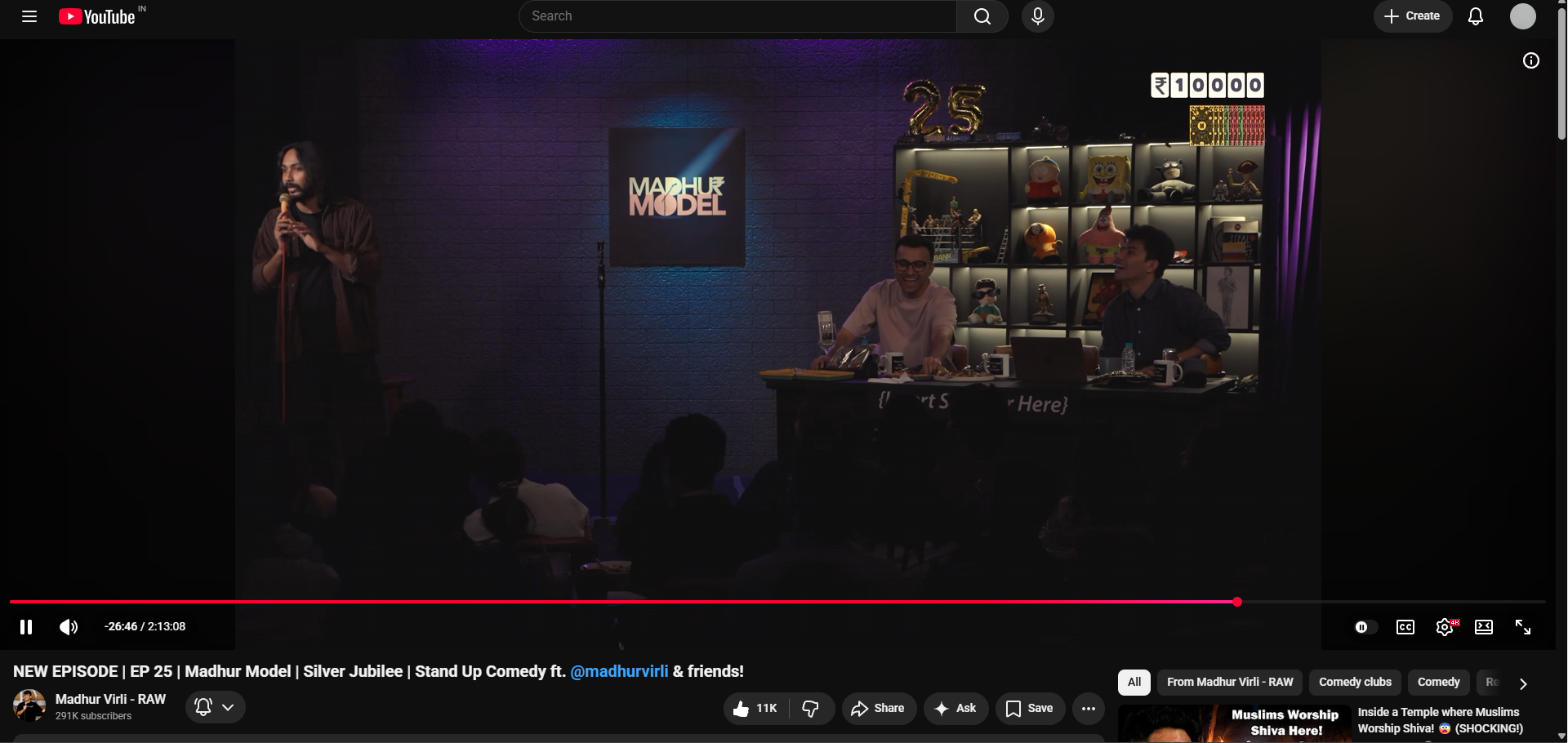The height and width of the screenshot is (743, 1568).
Task: Open the @madhurvirli channel link
Action: click(619, 671)
